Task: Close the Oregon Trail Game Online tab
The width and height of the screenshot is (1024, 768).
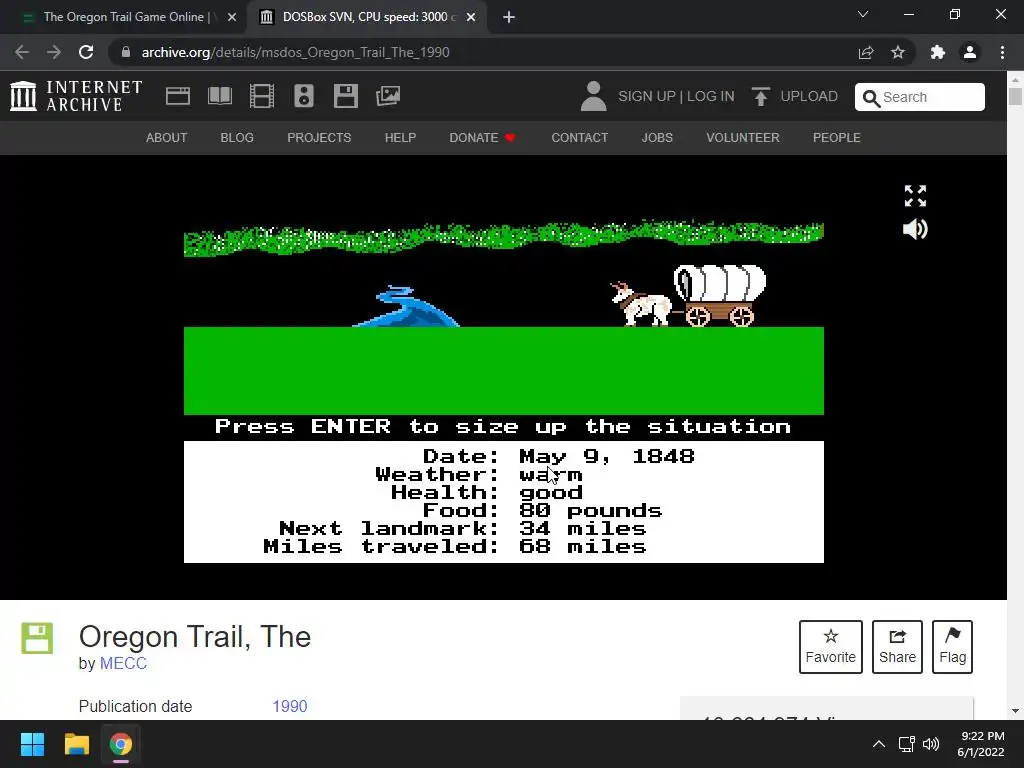Action: 232,17
